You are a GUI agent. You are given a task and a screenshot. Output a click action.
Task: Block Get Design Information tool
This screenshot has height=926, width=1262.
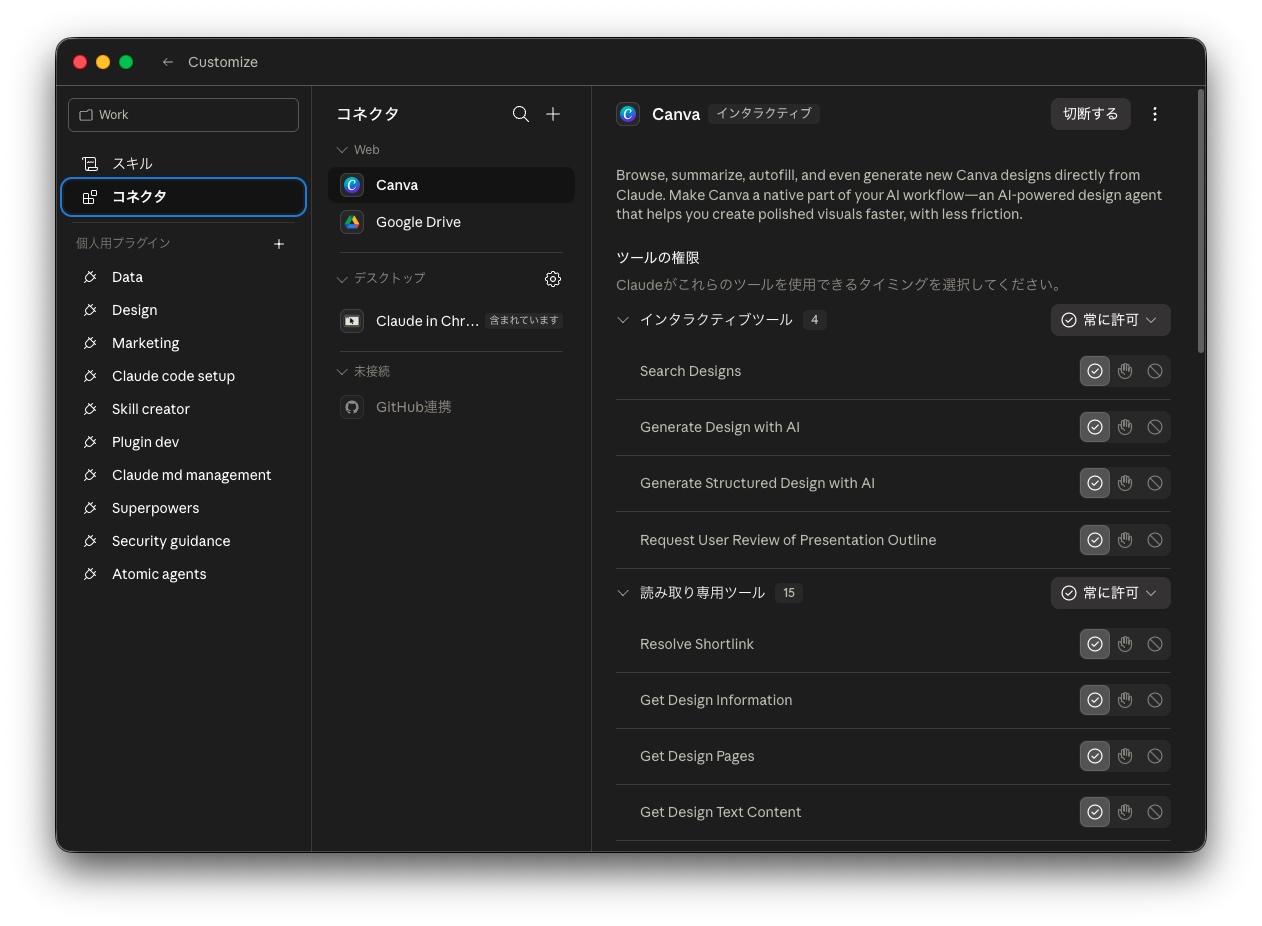1155,700
